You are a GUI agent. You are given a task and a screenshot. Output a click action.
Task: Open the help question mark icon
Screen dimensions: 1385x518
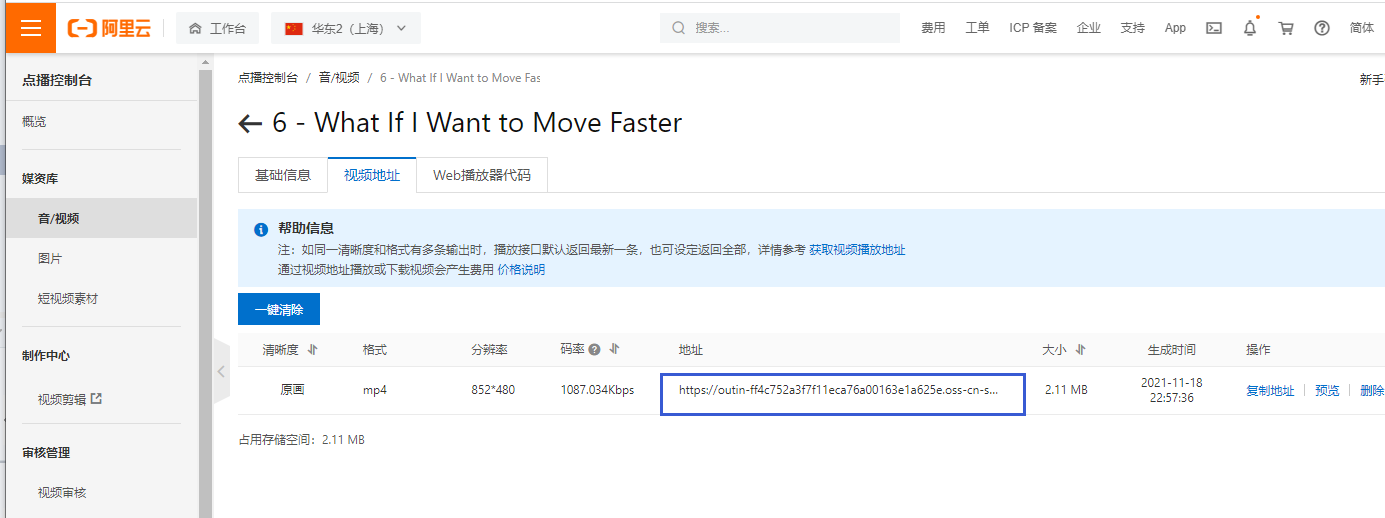(1322, 28)
